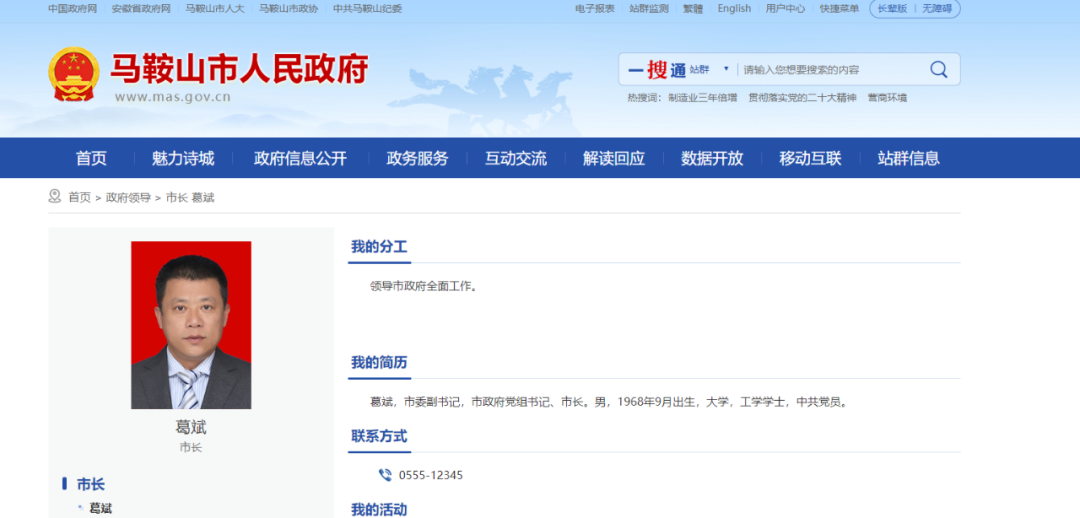Screen dimensions: 1080x518
Task: Click the 市长 葛斌 breadcrumb text
Action: (x=190, y=198)
